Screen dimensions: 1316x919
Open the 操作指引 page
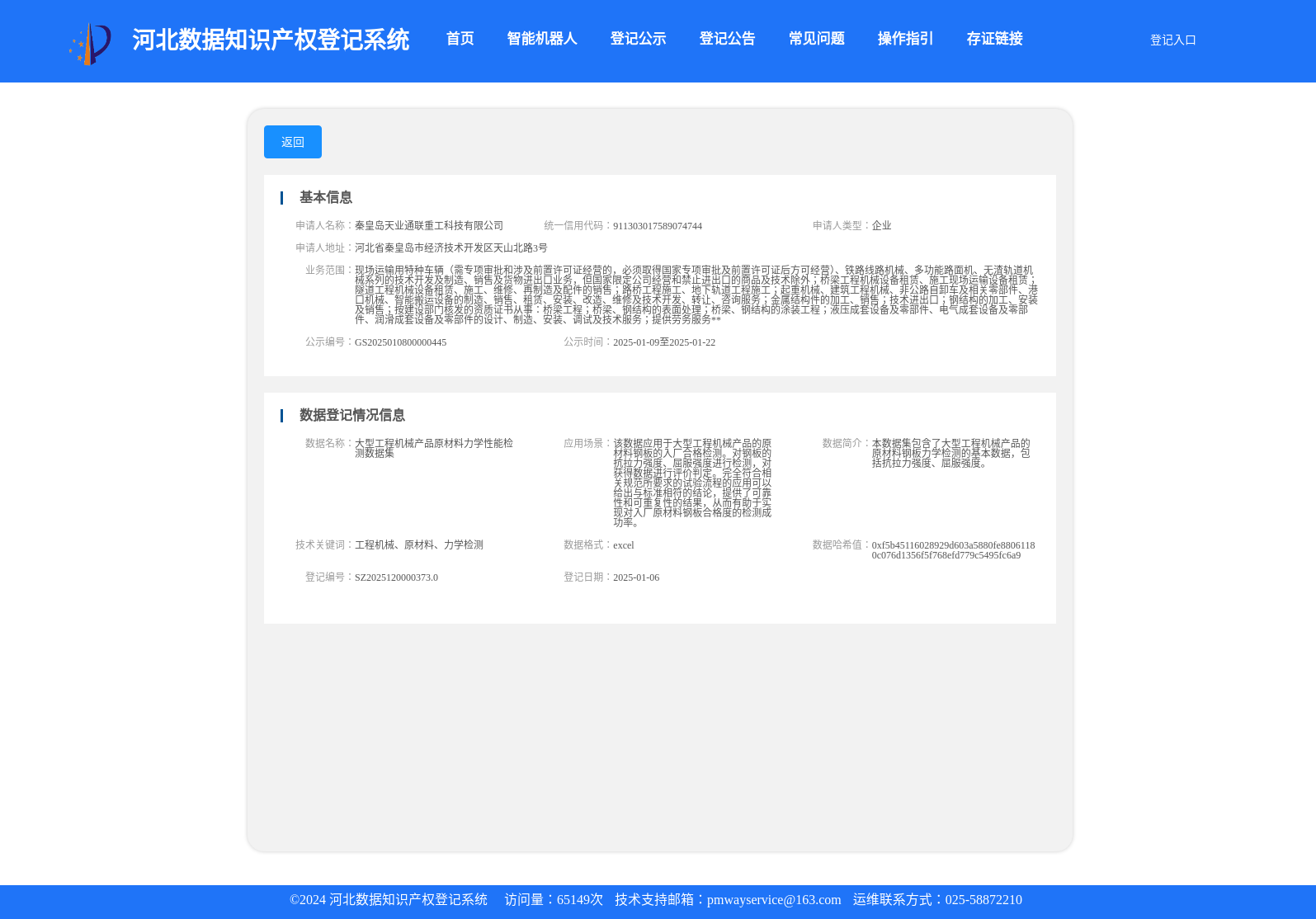pyautogui.click(x=905, y=39)
